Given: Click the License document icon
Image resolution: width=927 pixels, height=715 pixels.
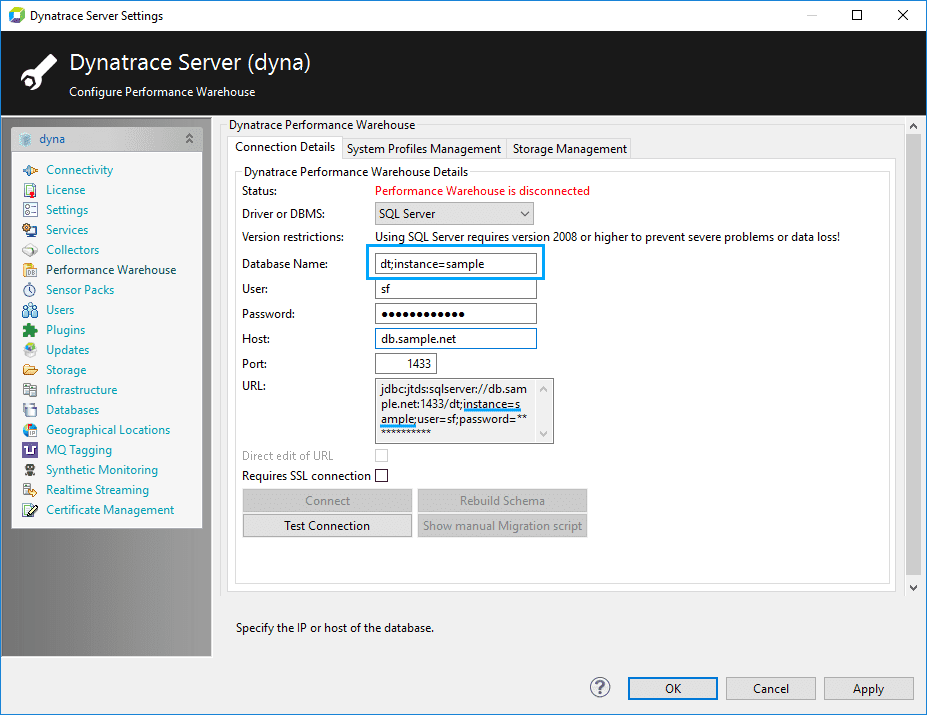Looking at the screenshot, I should 30,190.
